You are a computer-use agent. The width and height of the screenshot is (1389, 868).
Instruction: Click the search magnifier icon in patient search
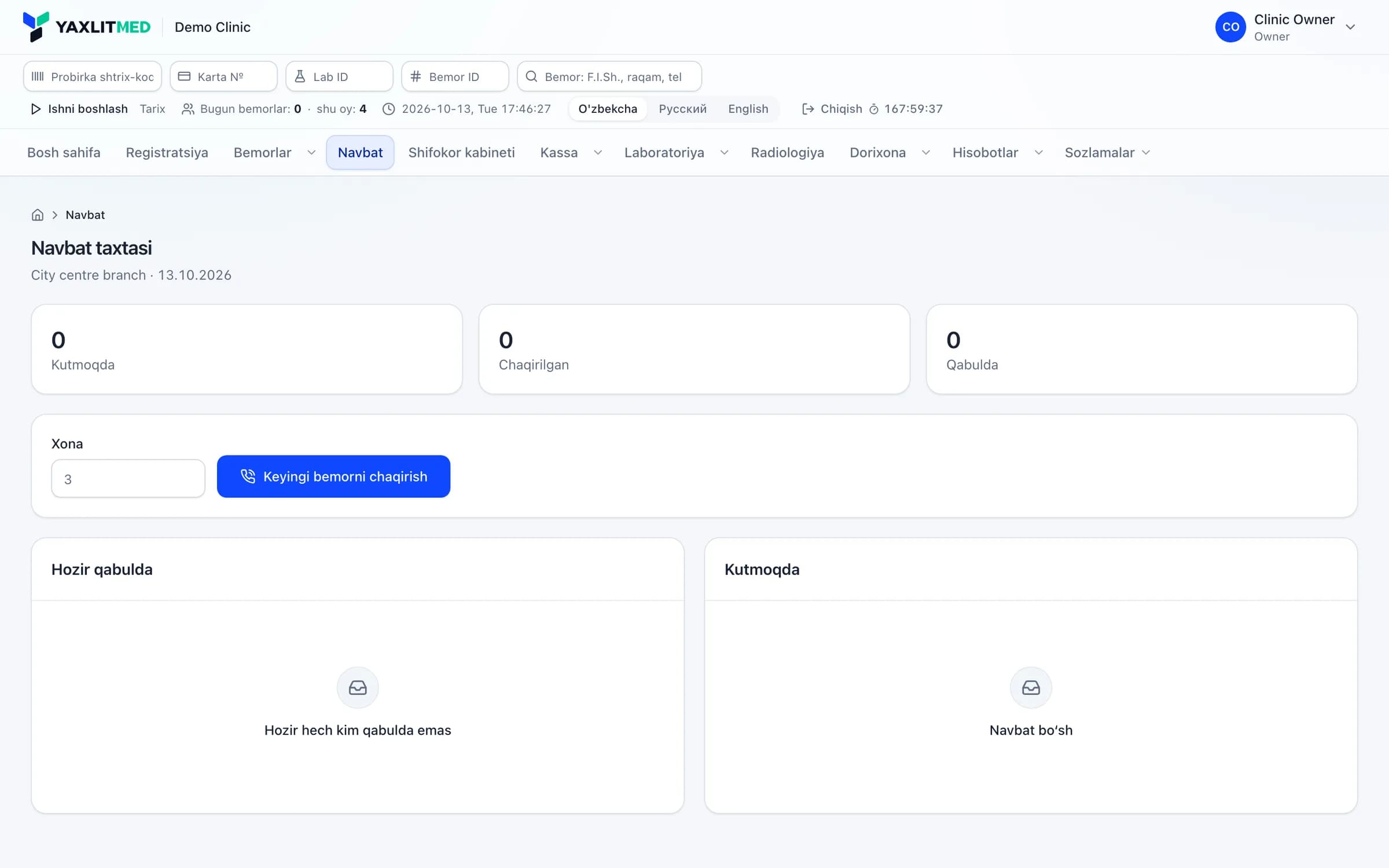tap(531, 76)
